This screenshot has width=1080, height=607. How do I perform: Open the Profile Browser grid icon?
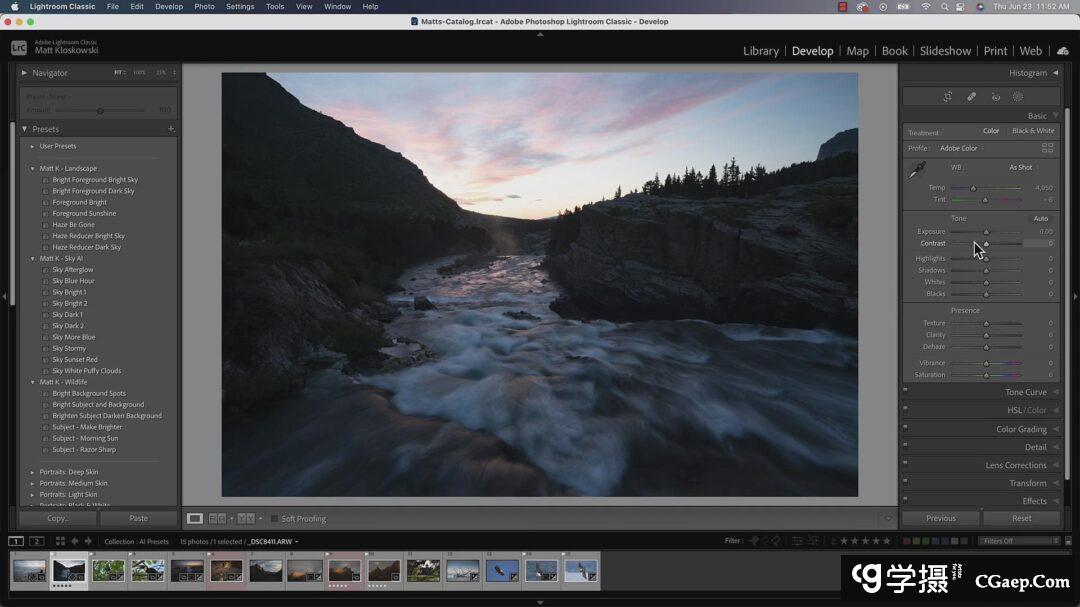[x=1047, y=148]
